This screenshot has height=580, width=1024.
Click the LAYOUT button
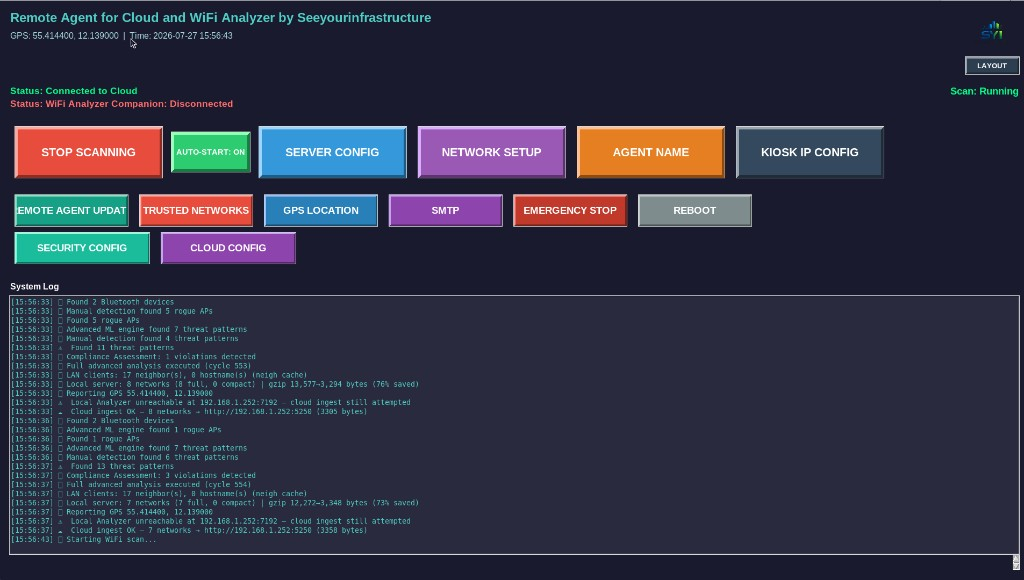coord(992,65)
